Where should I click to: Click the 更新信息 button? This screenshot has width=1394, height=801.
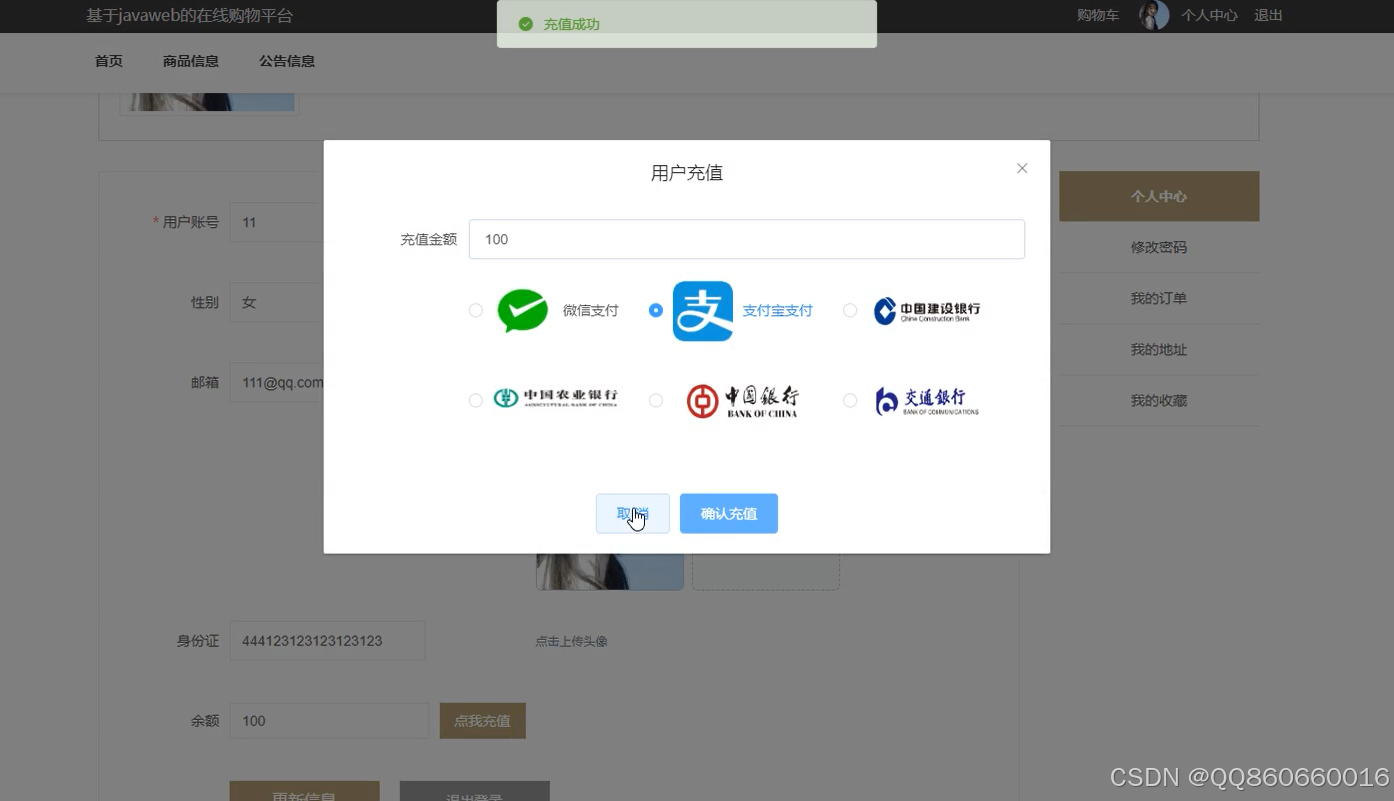click(x=305, y=791)
